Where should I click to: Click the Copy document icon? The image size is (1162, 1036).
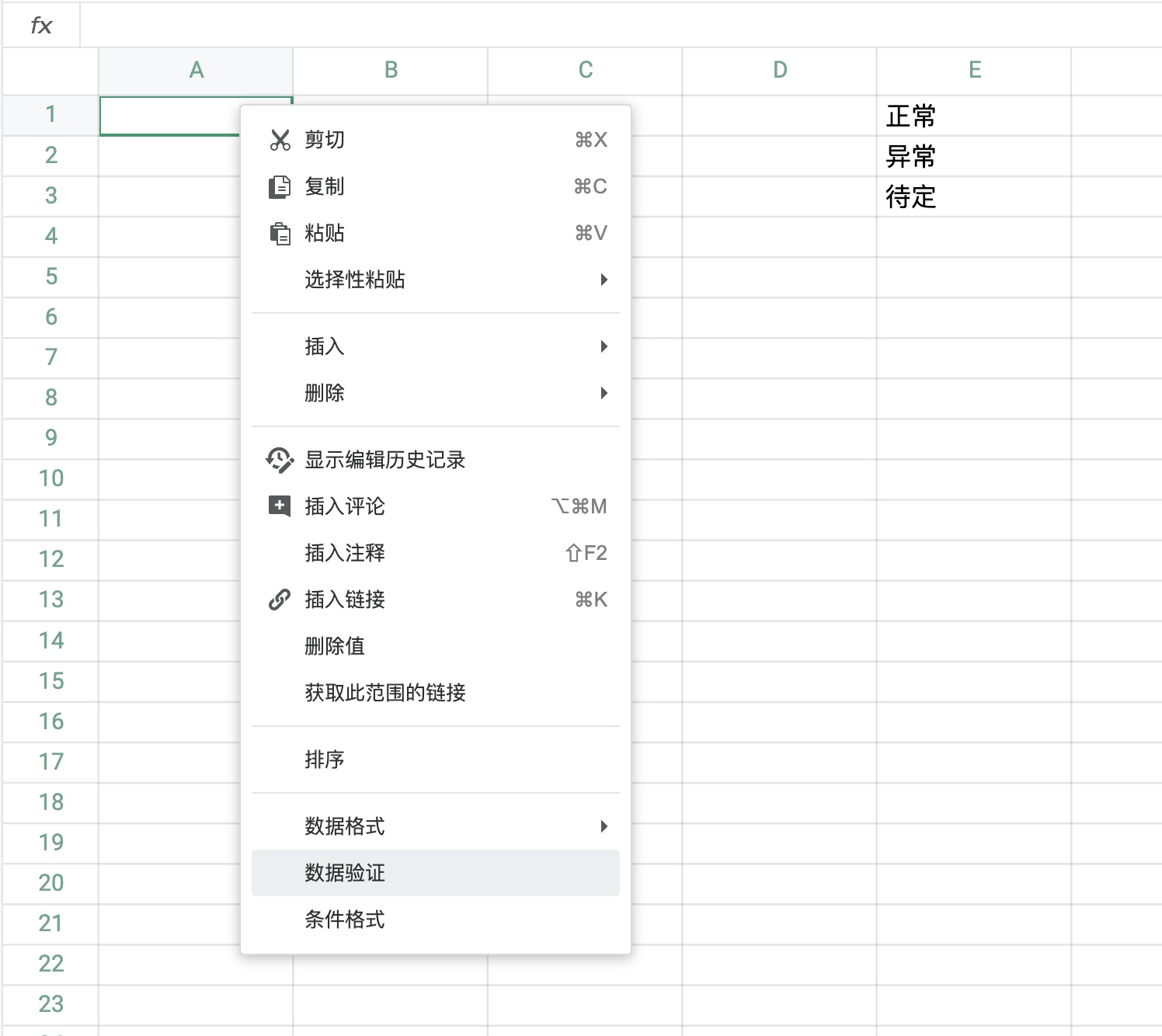pyautogui.click(x=280, y=186)
